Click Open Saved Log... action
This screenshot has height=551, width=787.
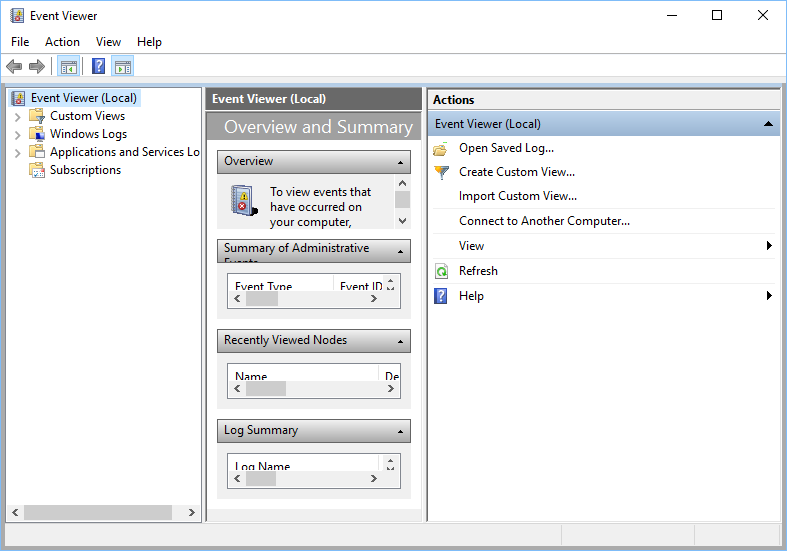[x=506, y=148]
